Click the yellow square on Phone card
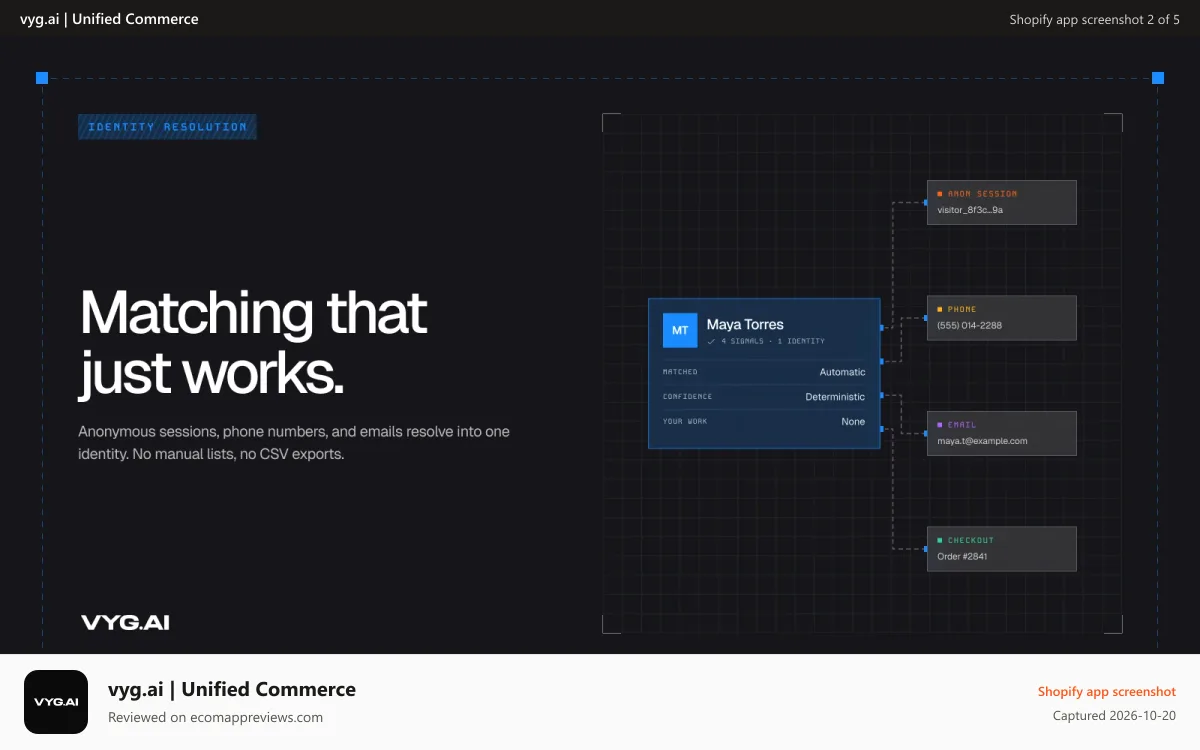 point(940,309)
